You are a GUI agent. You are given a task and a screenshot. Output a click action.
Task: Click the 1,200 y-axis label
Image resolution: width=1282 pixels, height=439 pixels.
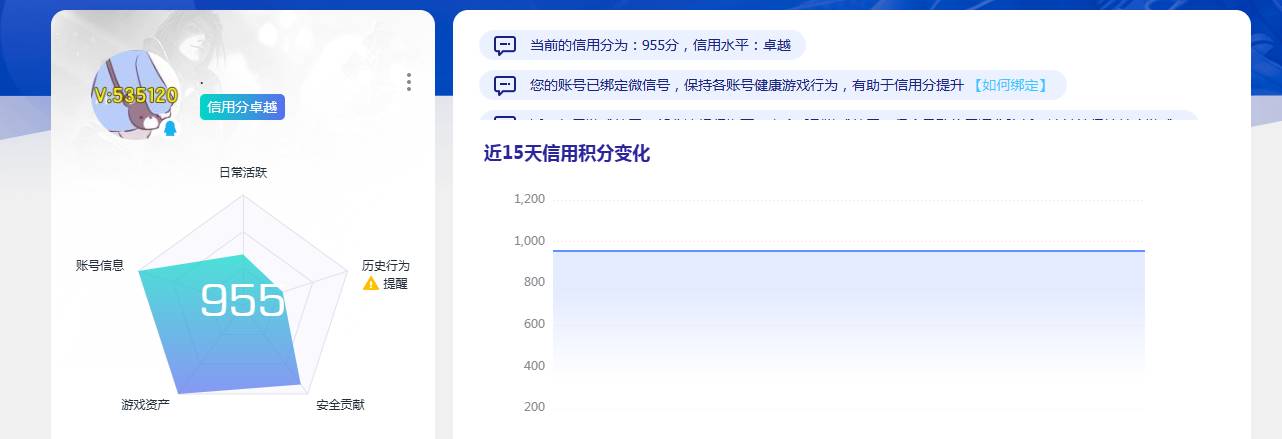coord(529,199)
